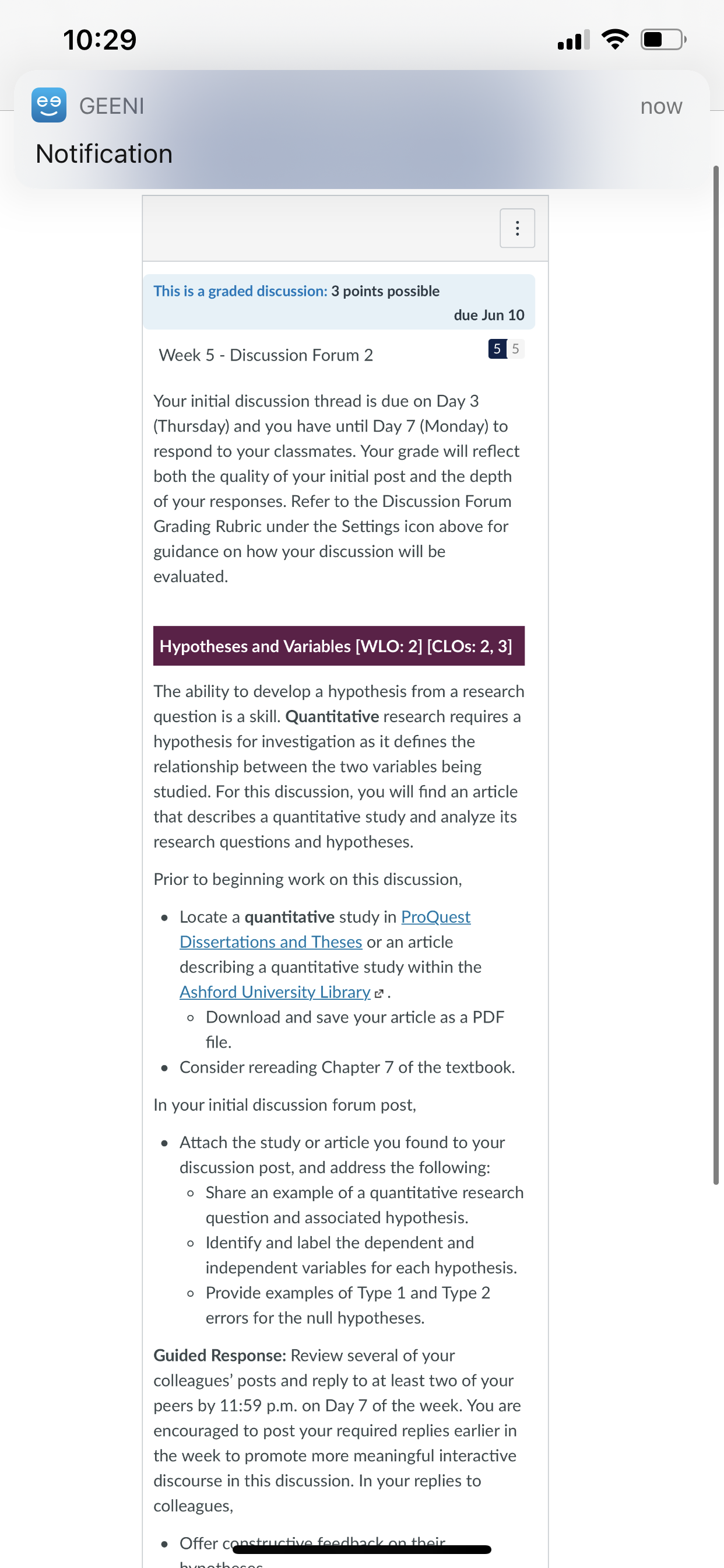The width and height of the screenshot is (724, 1568).
Task: Open the GEENI Notification banner
Action: click(362, 129)
